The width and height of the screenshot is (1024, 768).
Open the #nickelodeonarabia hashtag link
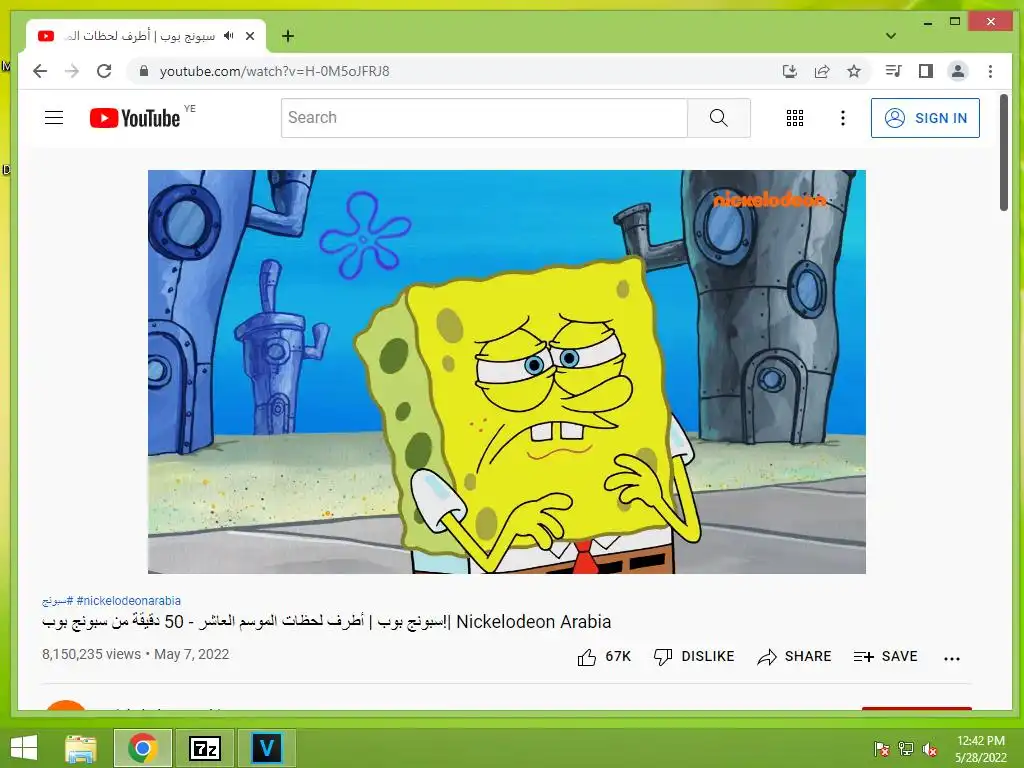click(129, 600)
